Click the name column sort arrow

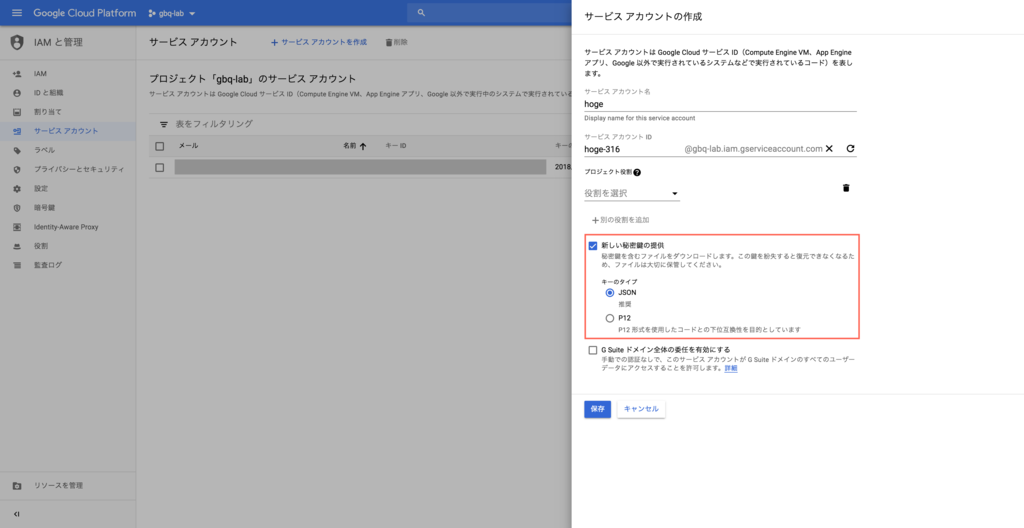pos(363,146)
